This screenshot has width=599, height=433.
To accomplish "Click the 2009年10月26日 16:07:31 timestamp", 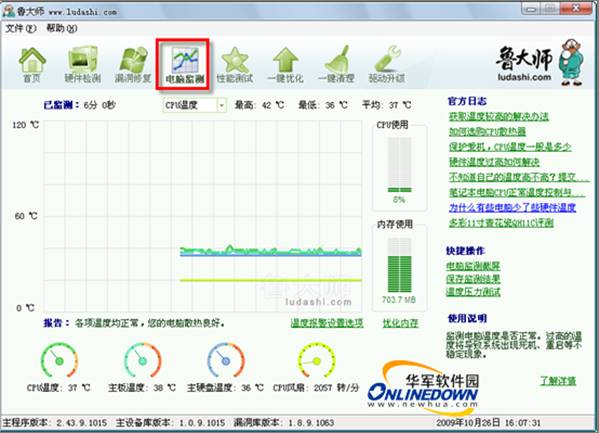I will click(489, 423).
